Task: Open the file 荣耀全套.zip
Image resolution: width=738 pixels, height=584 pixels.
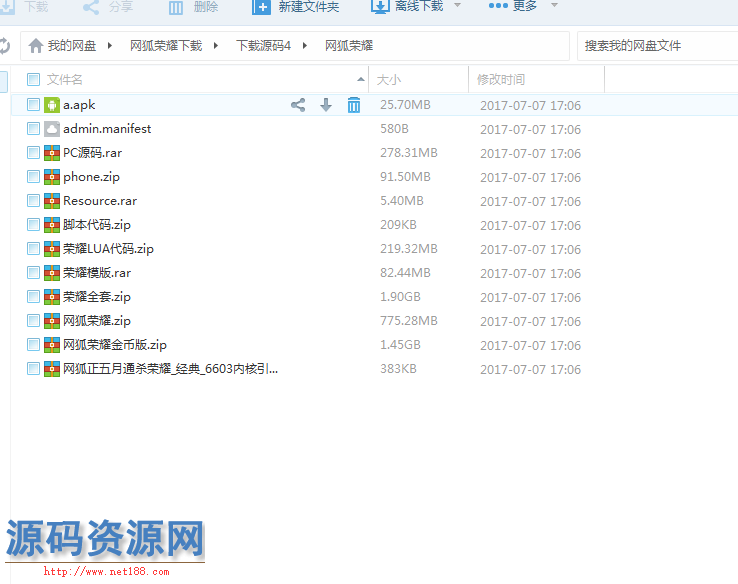Action: click(97, 297)
